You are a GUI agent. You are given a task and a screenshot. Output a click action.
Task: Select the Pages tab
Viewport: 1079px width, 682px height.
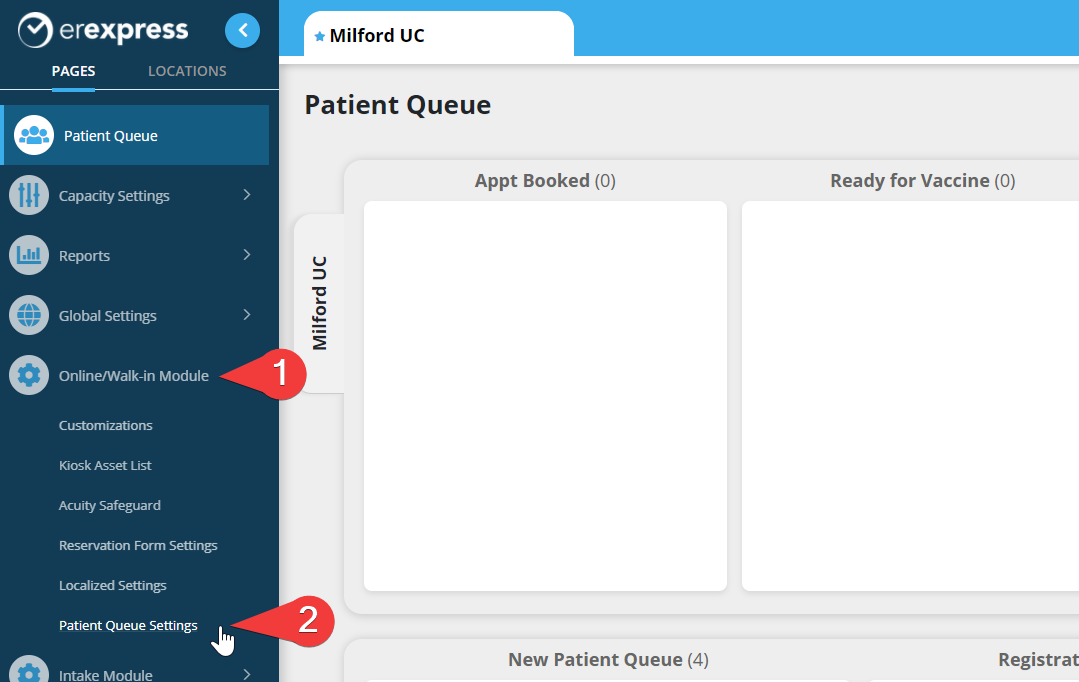(x=73, y=71)
